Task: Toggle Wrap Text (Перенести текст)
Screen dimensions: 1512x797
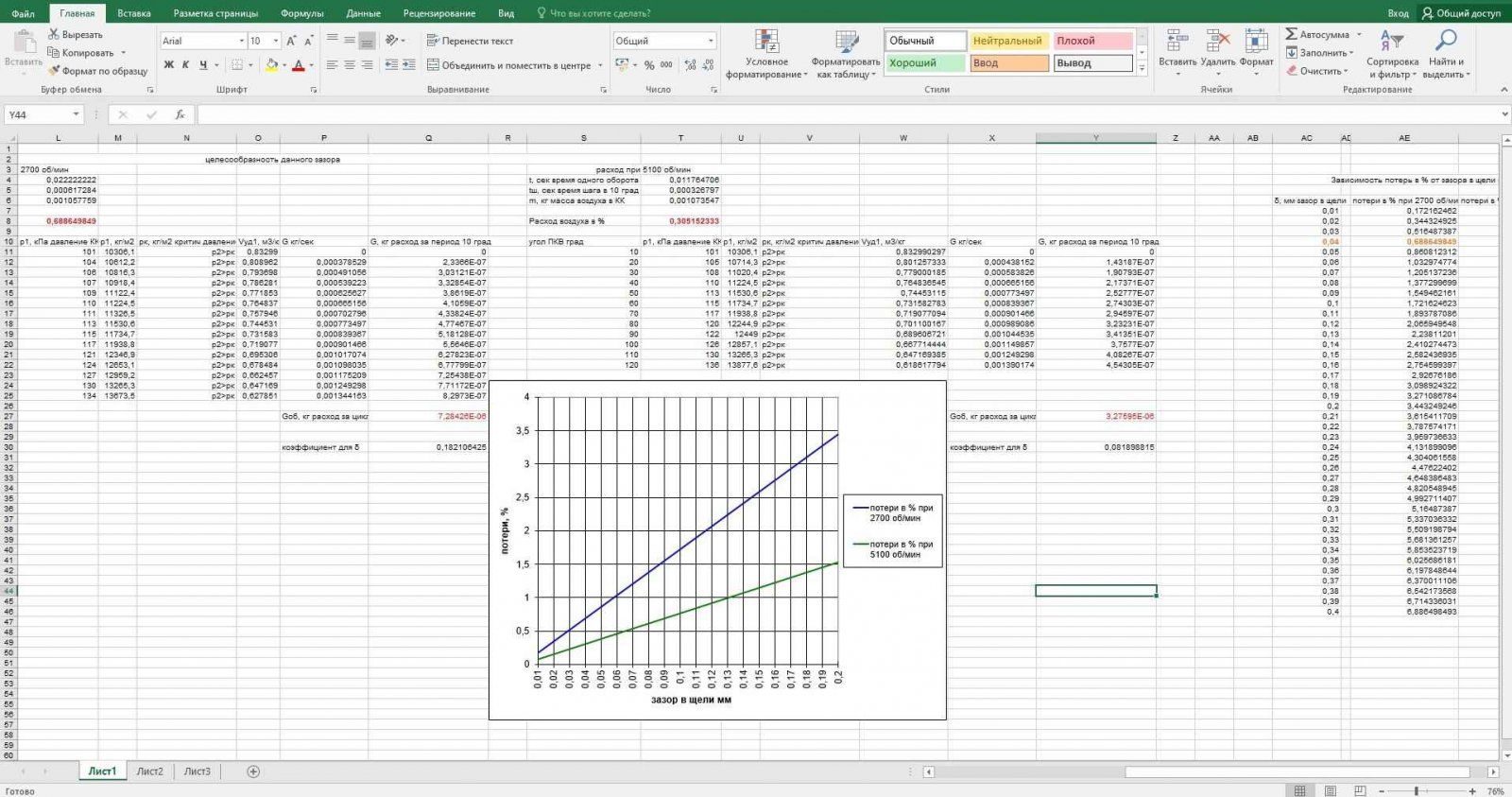Action: pos(470,41)
